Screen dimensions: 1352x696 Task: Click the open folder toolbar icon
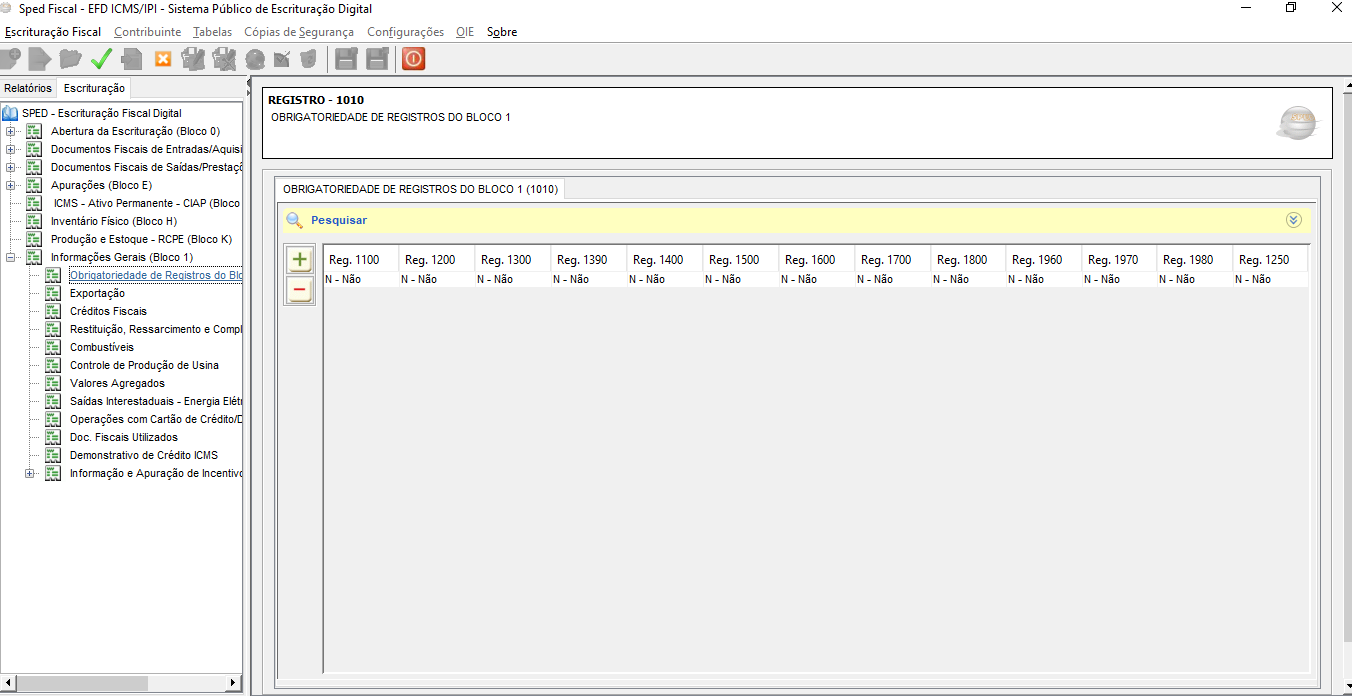(70, 59)
